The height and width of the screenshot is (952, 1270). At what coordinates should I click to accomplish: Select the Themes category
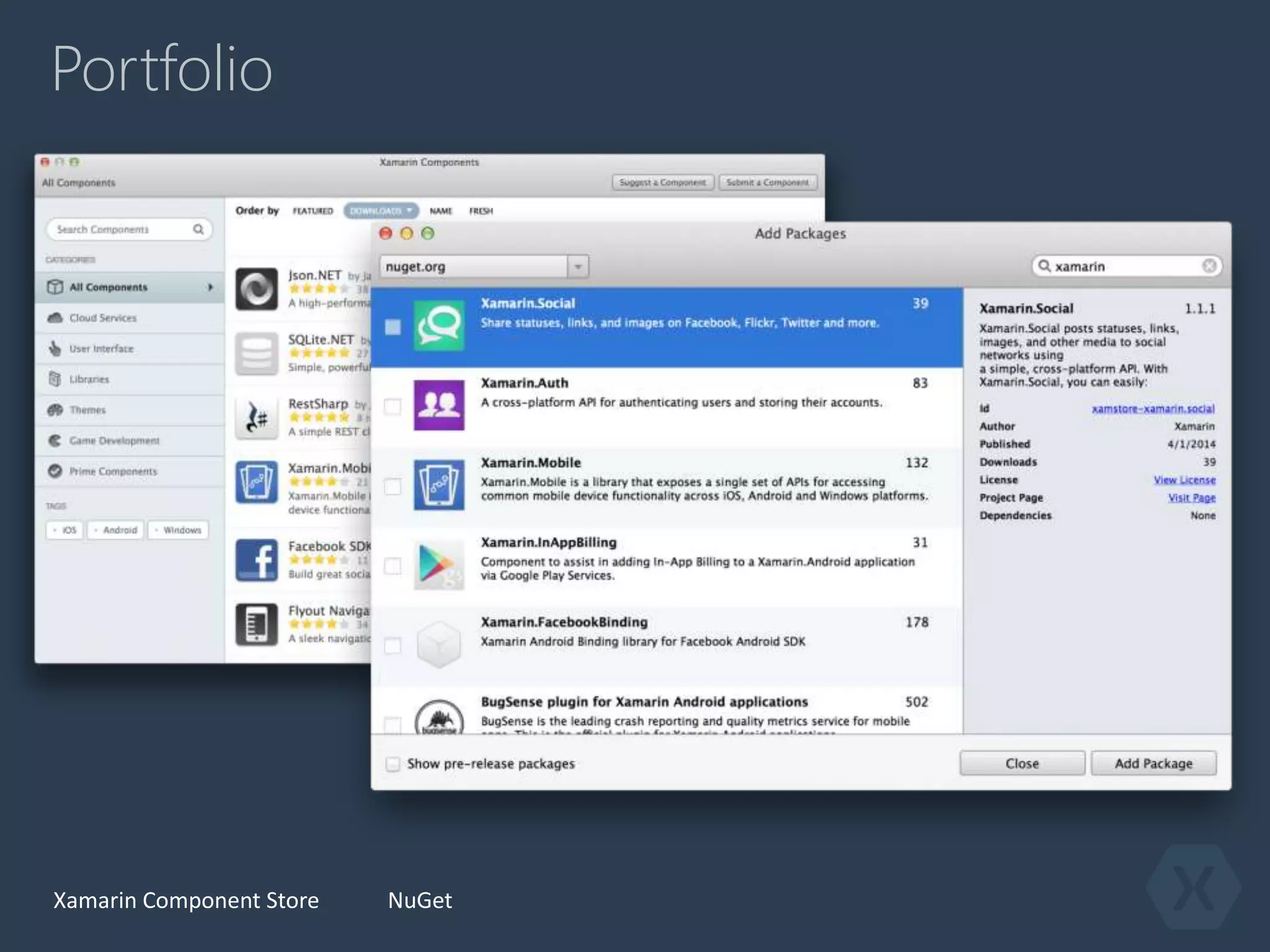pos(130,410)
